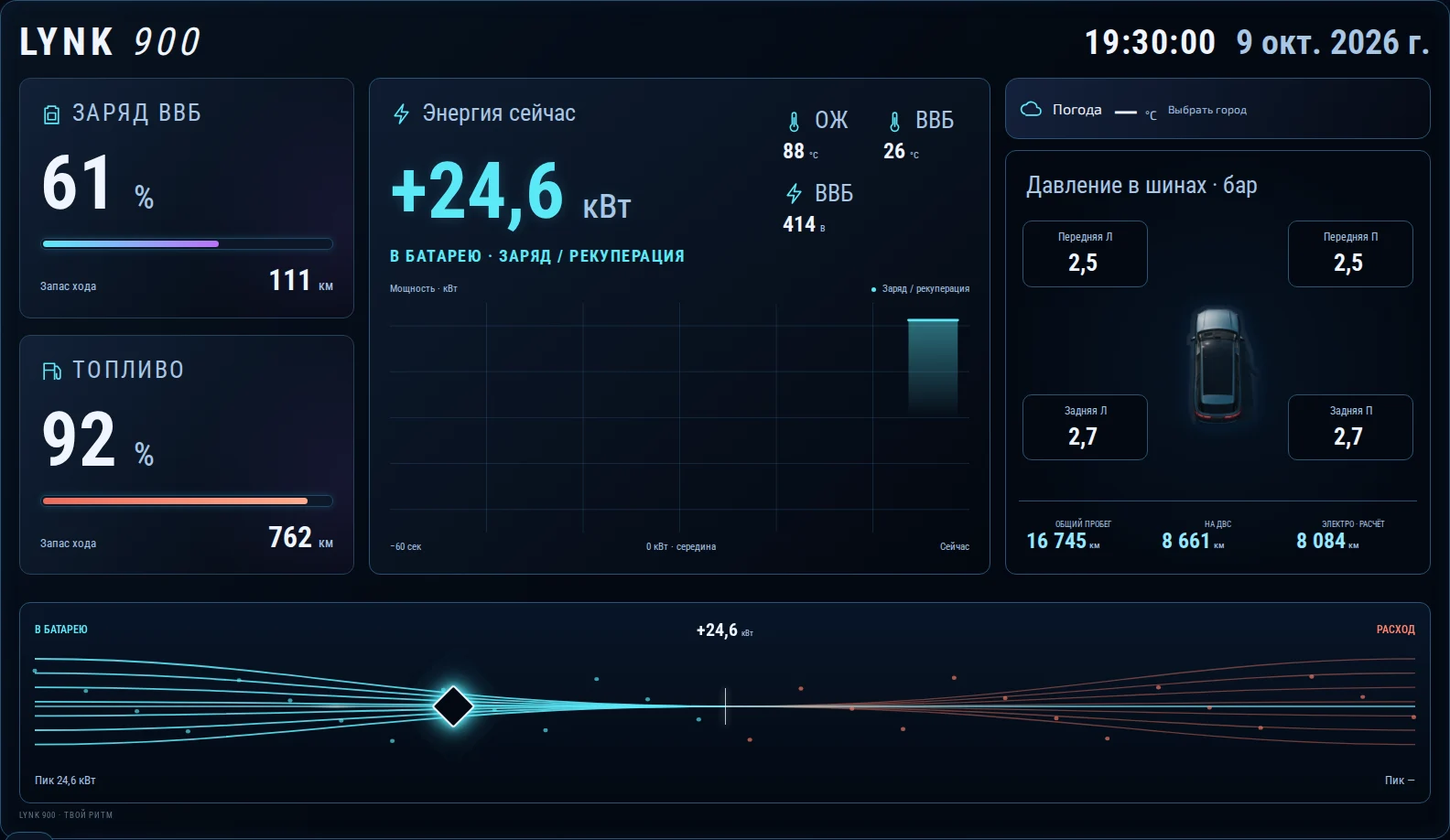Click the Пик 24,6 кВт label
The image size is (1450, 840).
point(65,781)
